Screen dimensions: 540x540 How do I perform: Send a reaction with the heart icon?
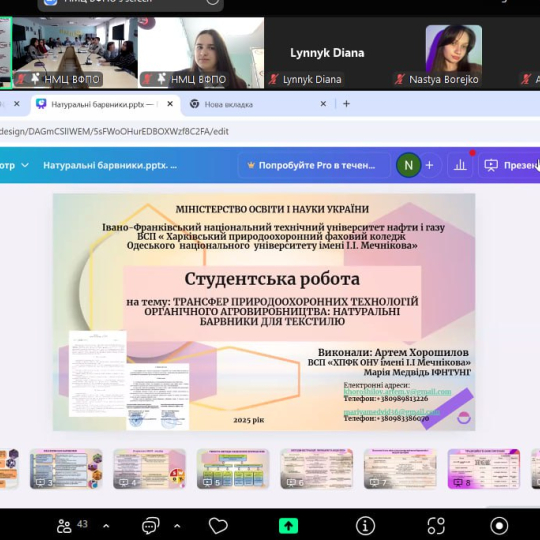pyautogui.click(x=218, y=526)
